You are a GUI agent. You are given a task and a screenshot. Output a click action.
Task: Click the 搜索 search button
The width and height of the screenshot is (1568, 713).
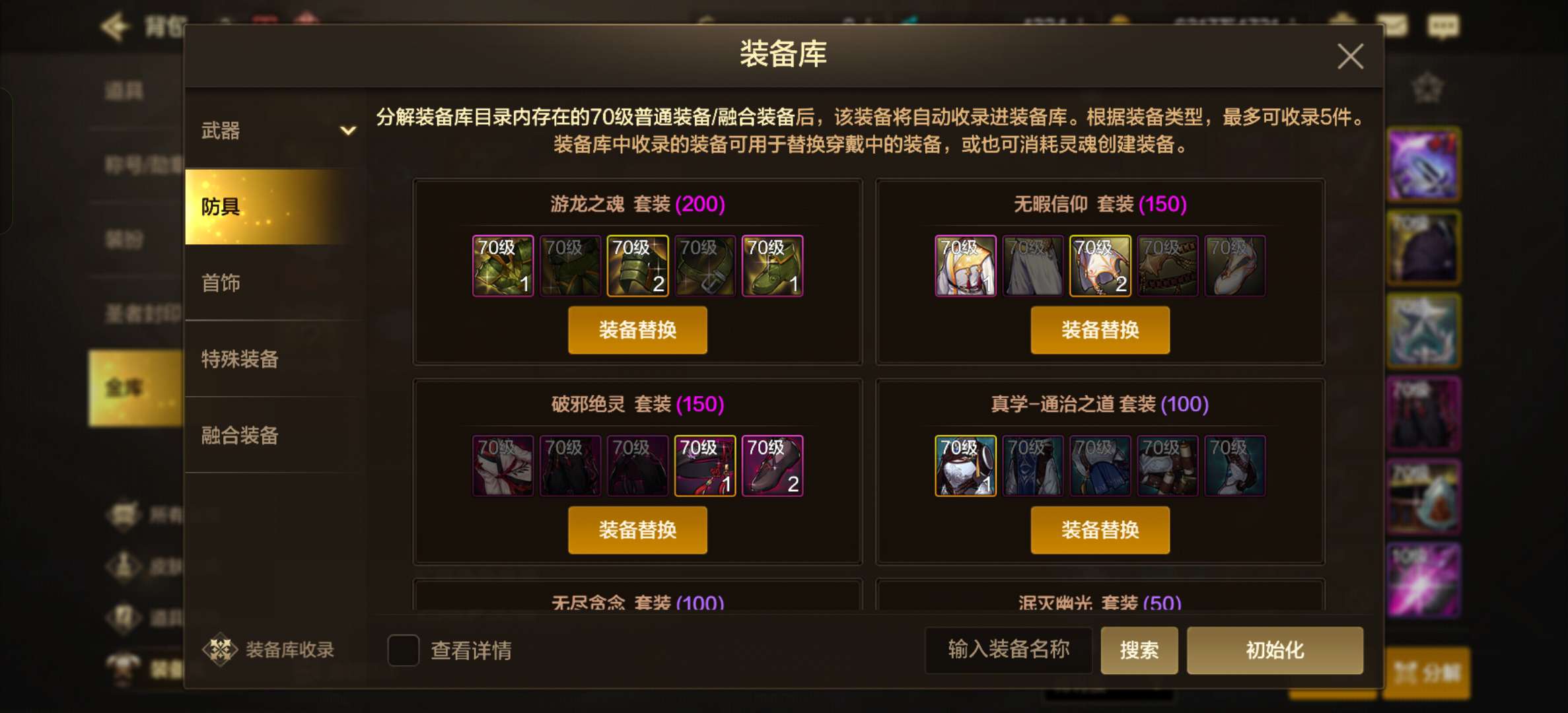[1139, 650]
